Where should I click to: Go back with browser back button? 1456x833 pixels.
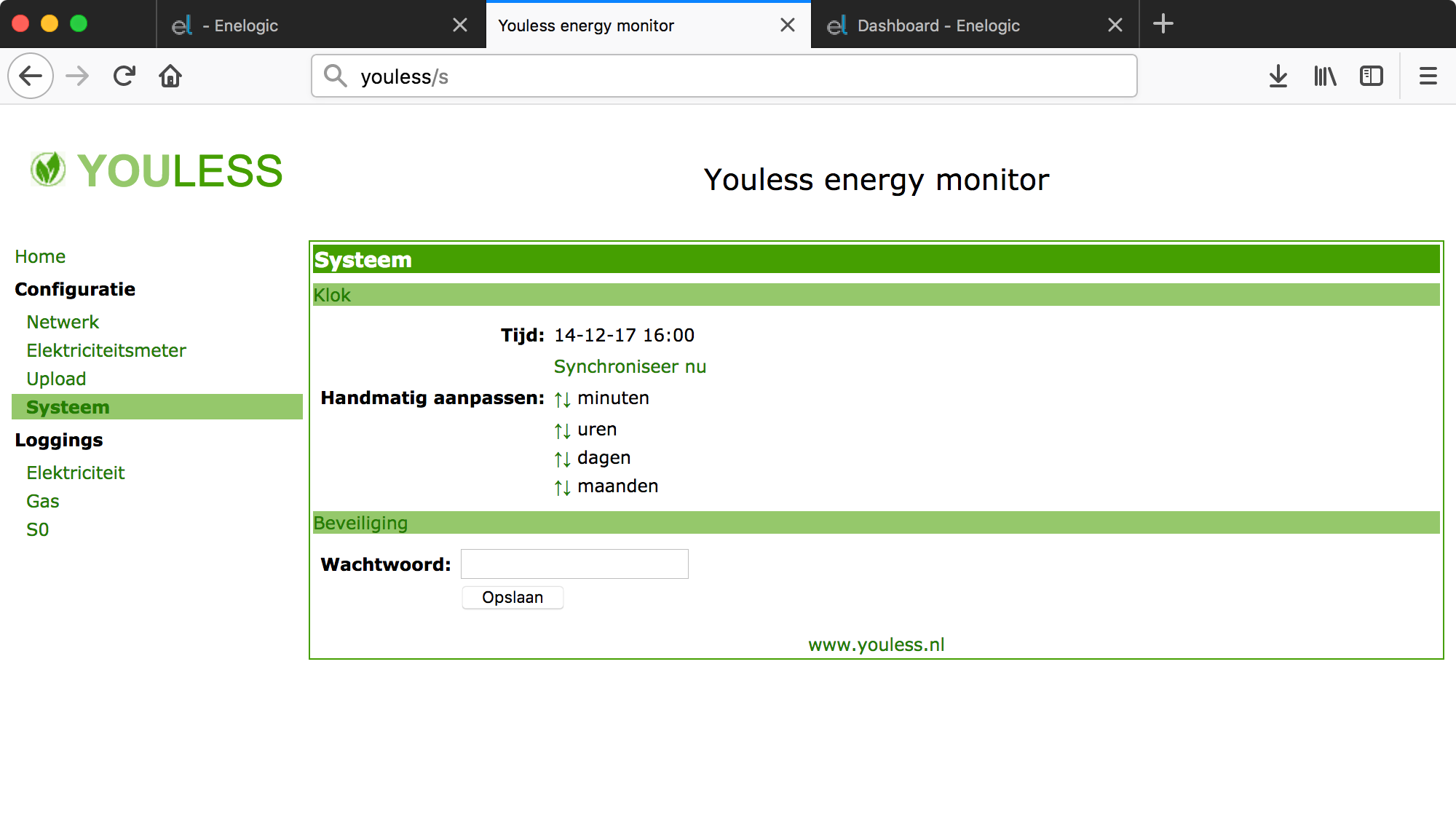[31, 76]
